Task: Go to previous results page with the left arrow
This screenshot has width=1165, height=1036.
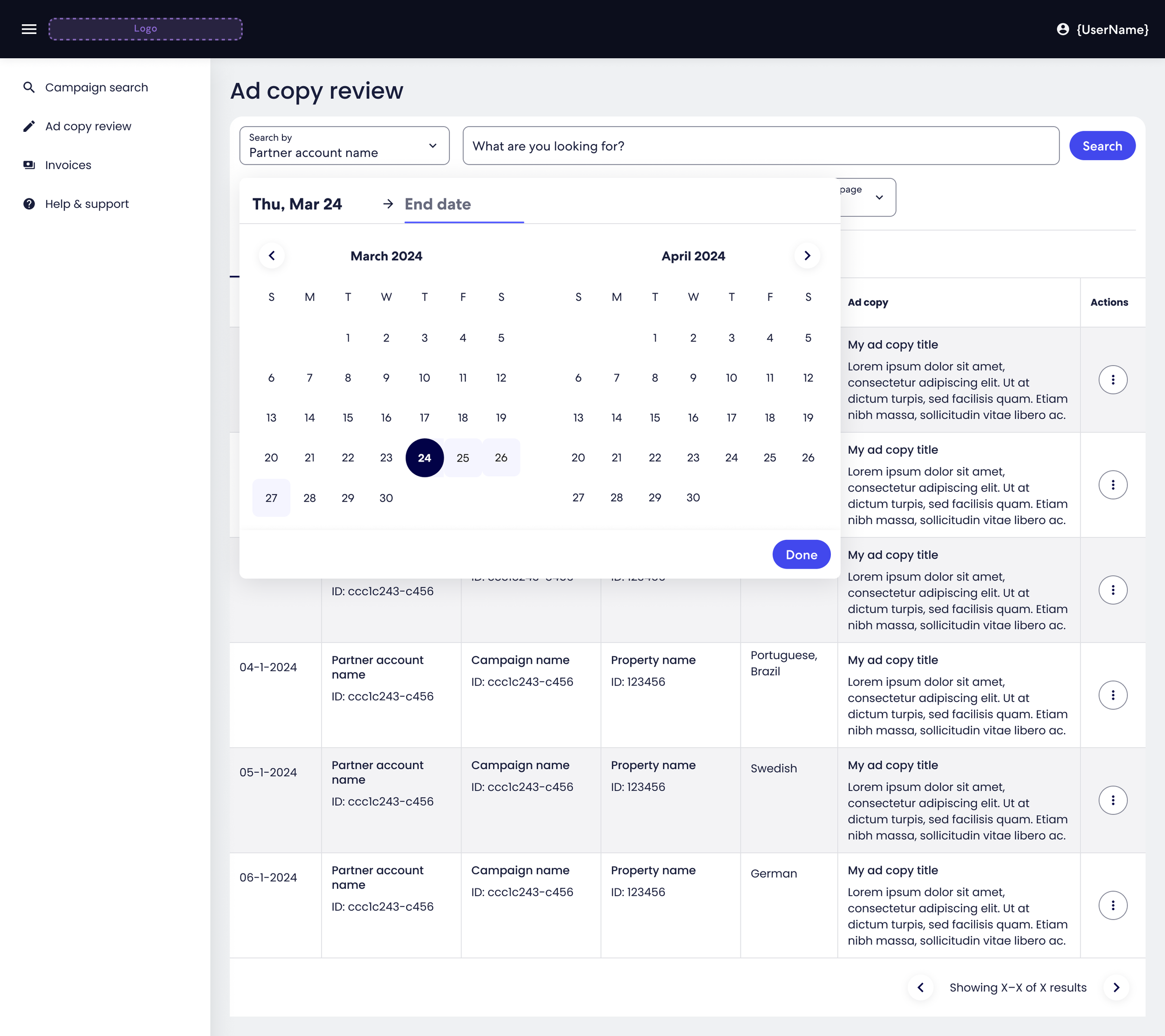Action: [x=921, y=988]
